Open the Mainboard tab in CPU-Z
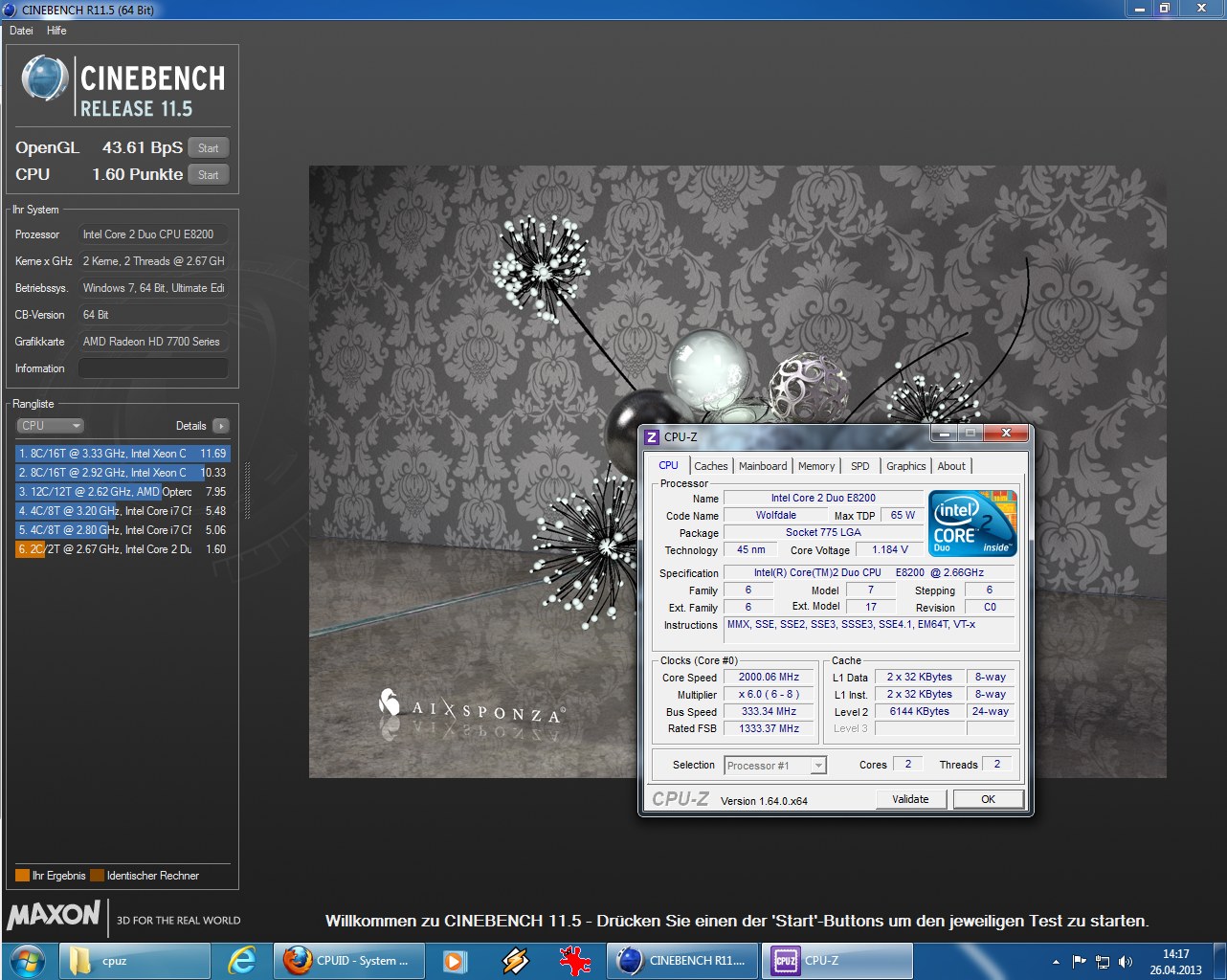Screen dimensions: 1227x980 coord(763,466)
